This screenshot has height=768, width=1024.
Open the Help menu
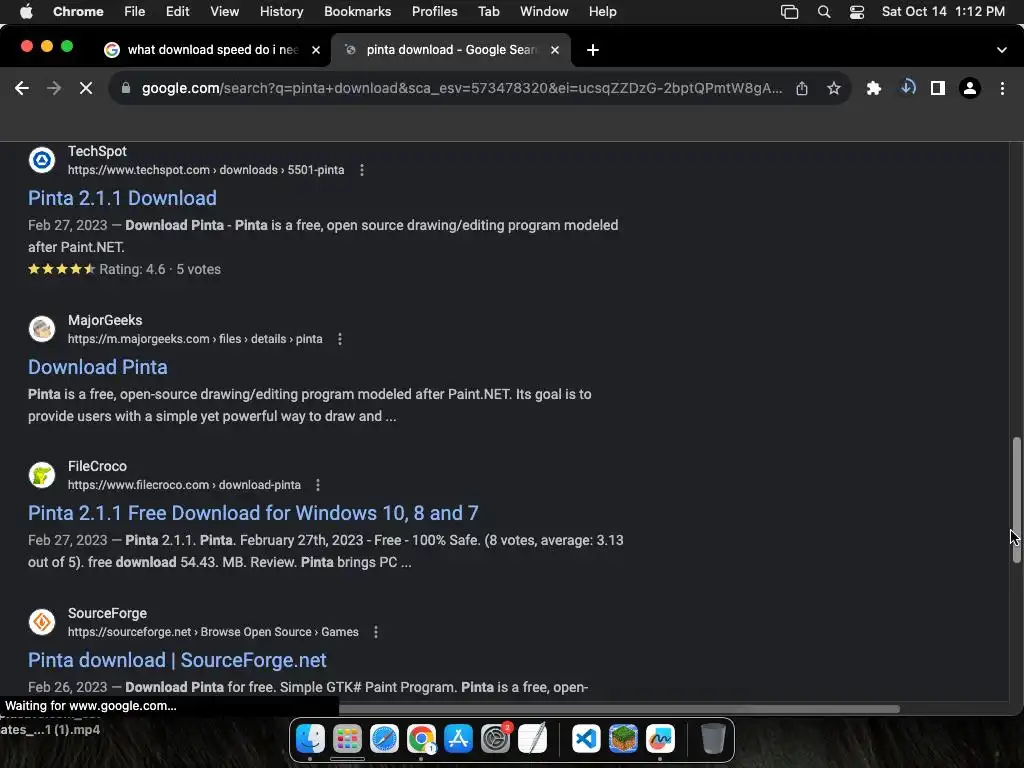602,12
